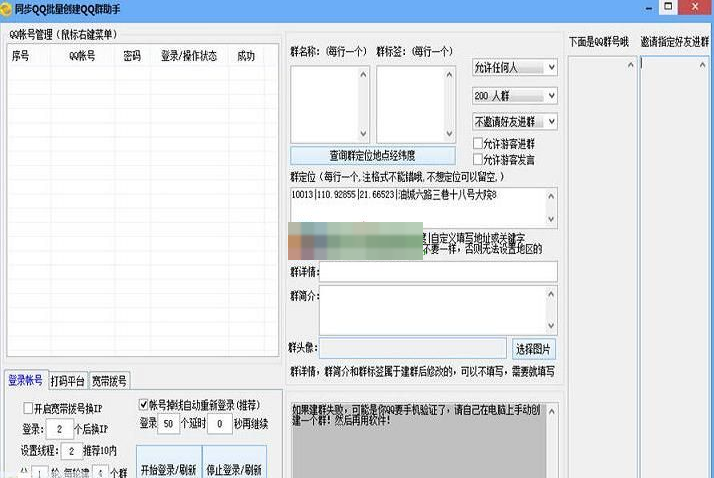Enable the 开启宽带拨号换IP checkbox
Screen dimensions: 714x478
pos(28,408)
